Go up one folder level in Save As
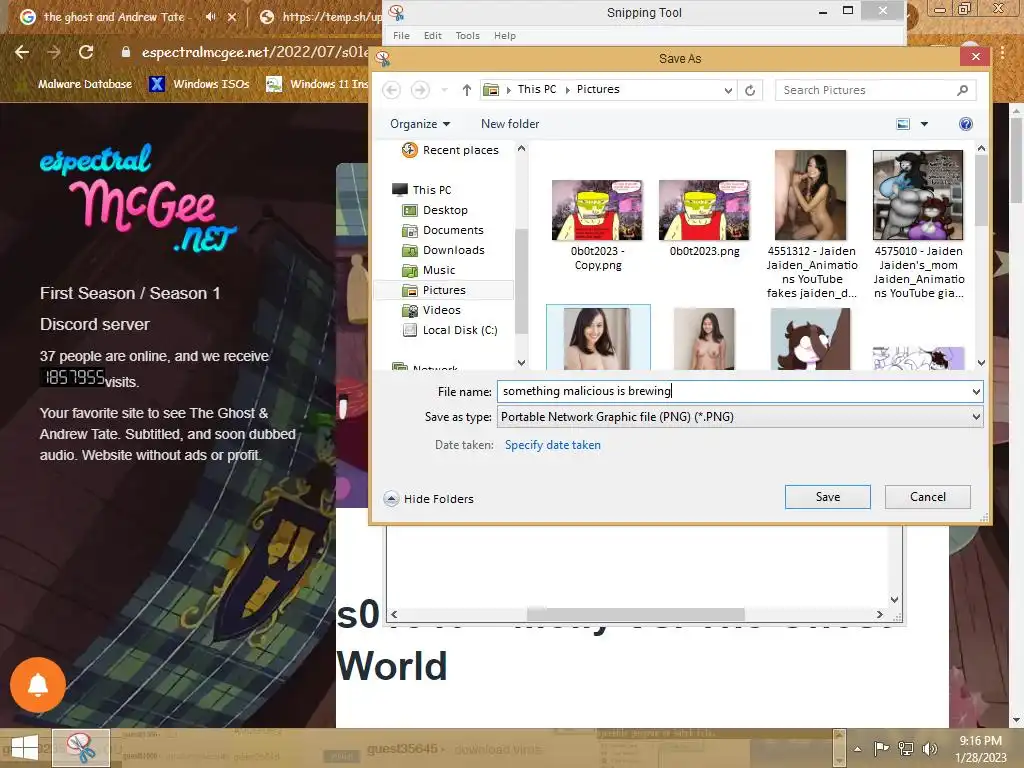This screenshot has height=768, width=1024. click(x=466, y=90)
